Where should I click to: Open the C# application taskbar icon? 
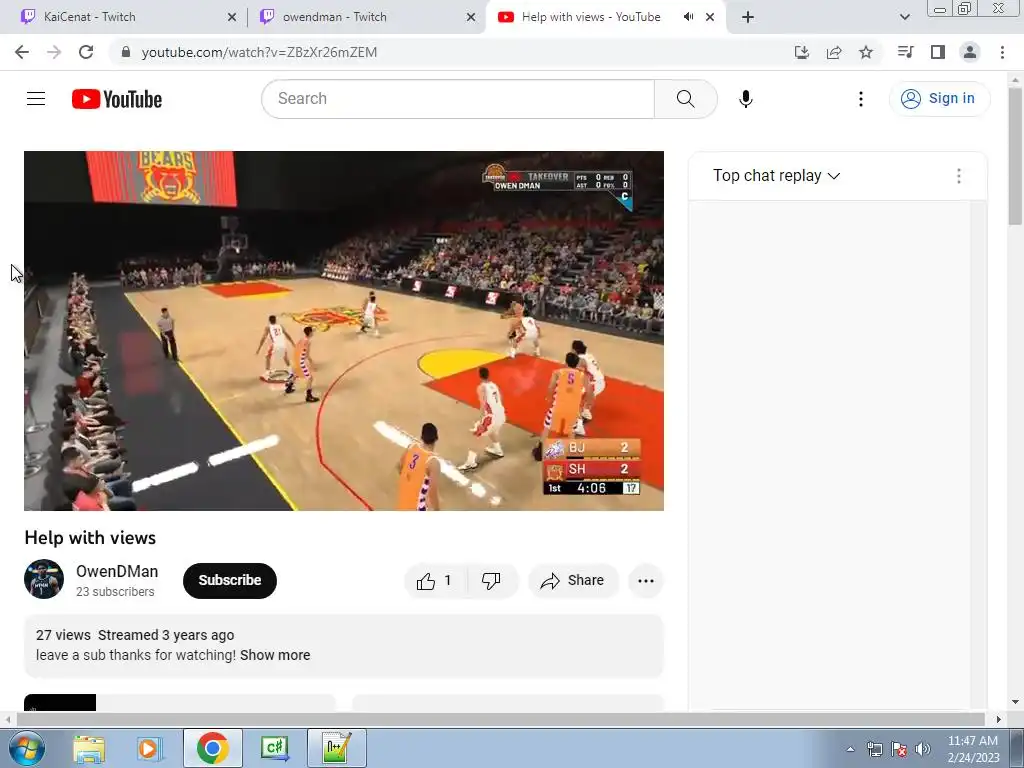[x=275, y=748]
